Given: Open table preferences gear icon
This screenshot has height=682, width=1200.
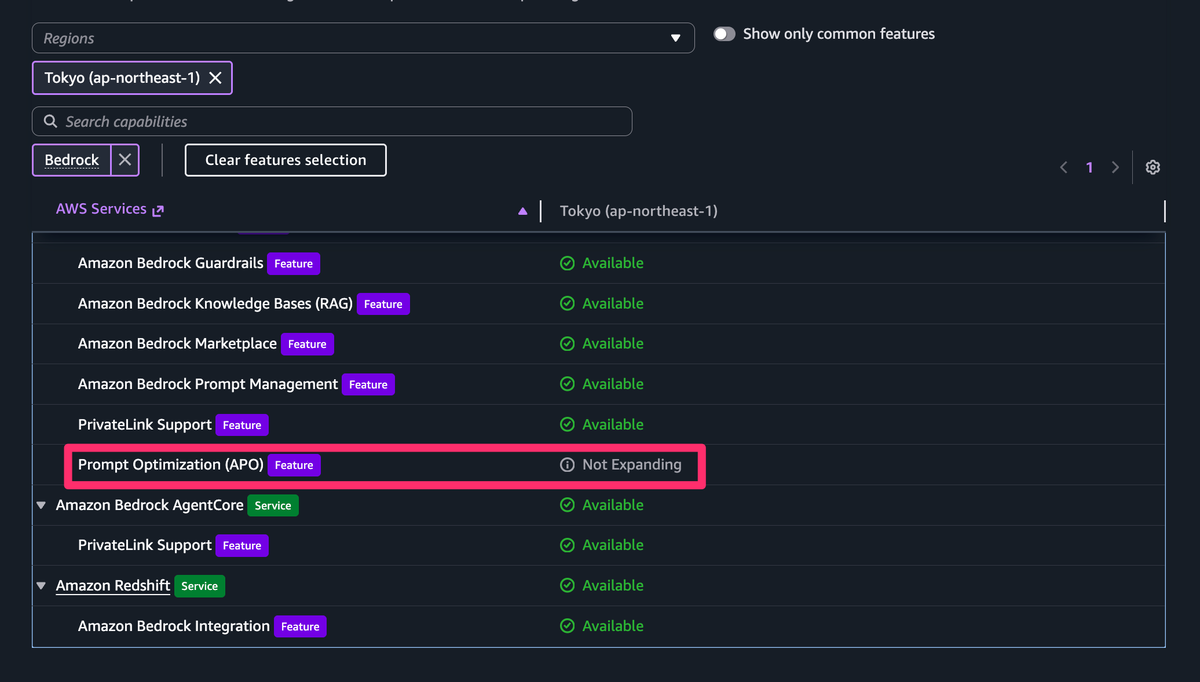Looking at the screenshot, I should click(1153, 167).
